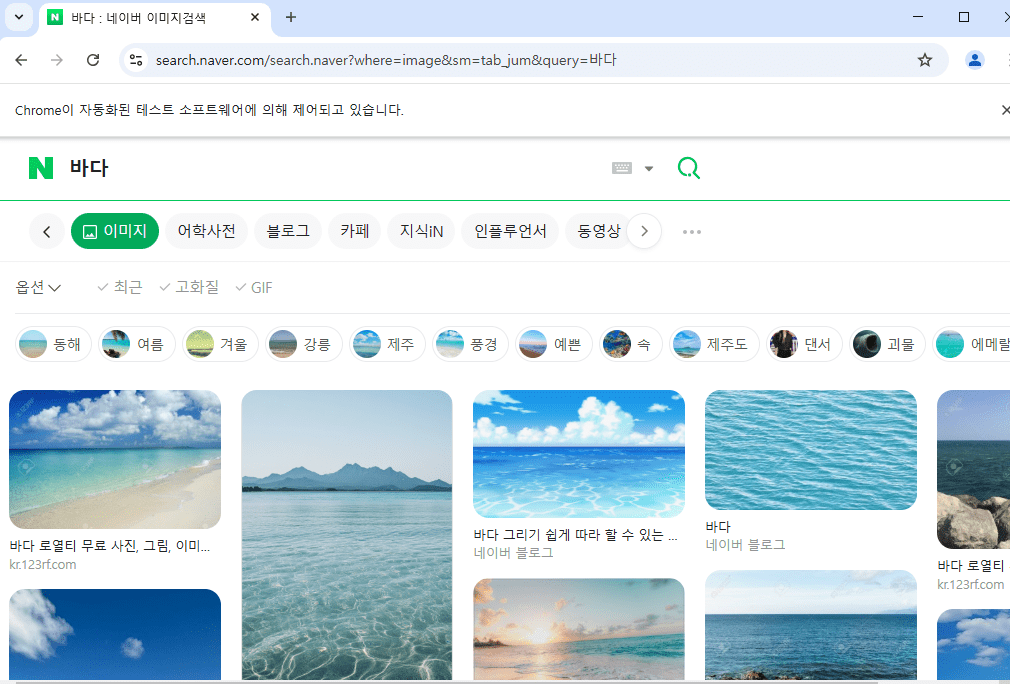The image size is (1010, 684).
Task: Click the green search magnifier icon
Action: pos(689,168)
